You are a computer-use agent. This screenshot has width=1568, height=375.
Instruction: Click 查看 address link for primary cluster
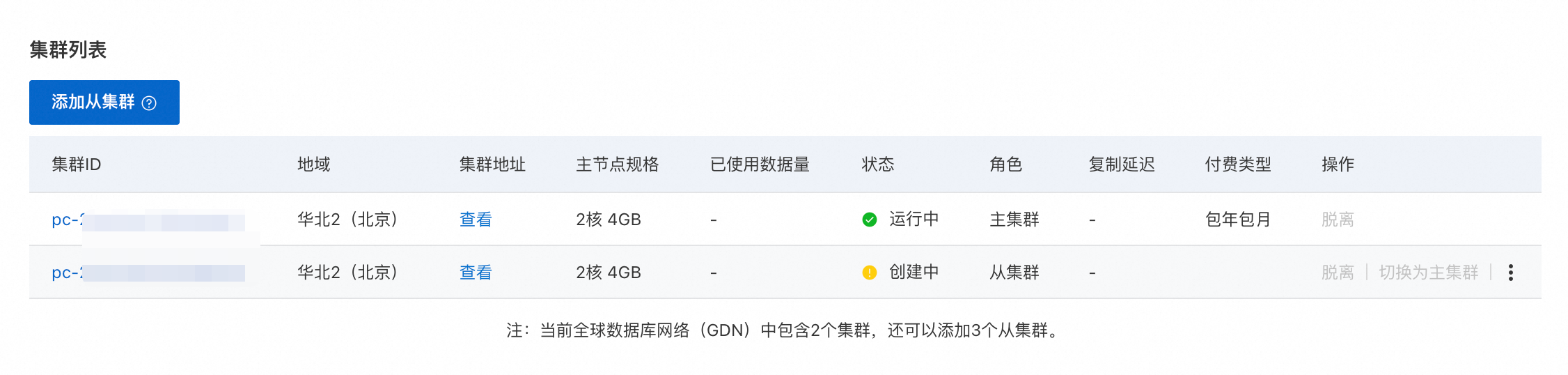pyautogui.click(x=476, y=220)
